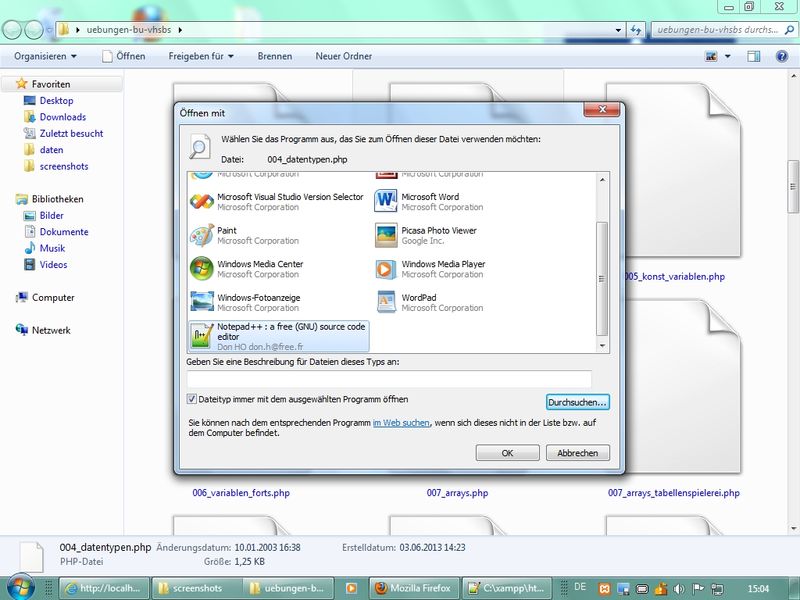This screenshot has width=800, height=600.
Task: Pick the Windows-Fotoanzeige icon
Action: pyautogui.click(x=201, y=302)
